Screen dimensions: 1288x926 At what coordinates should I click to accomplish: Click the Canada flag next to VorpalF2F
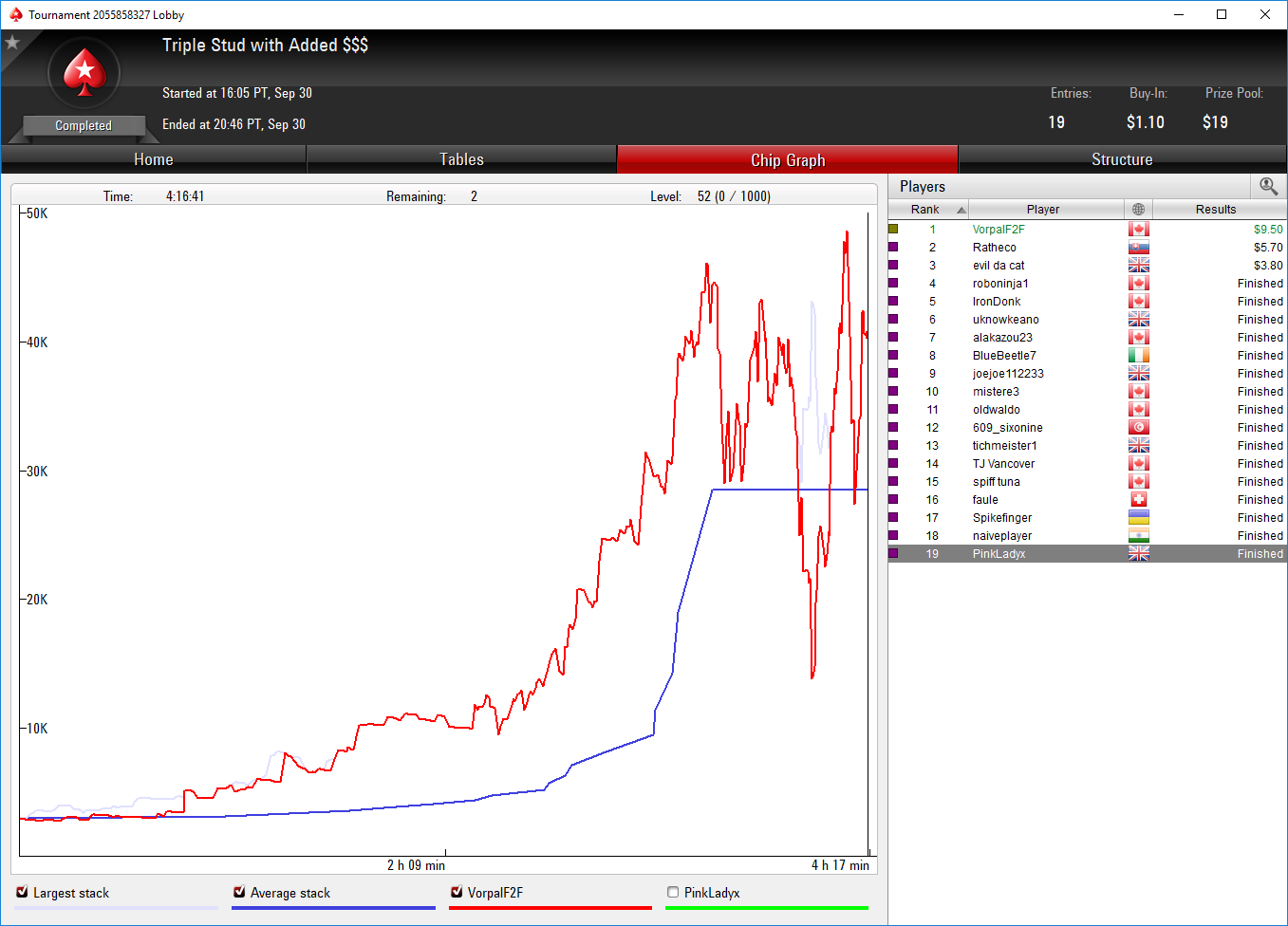[1139, 229]
